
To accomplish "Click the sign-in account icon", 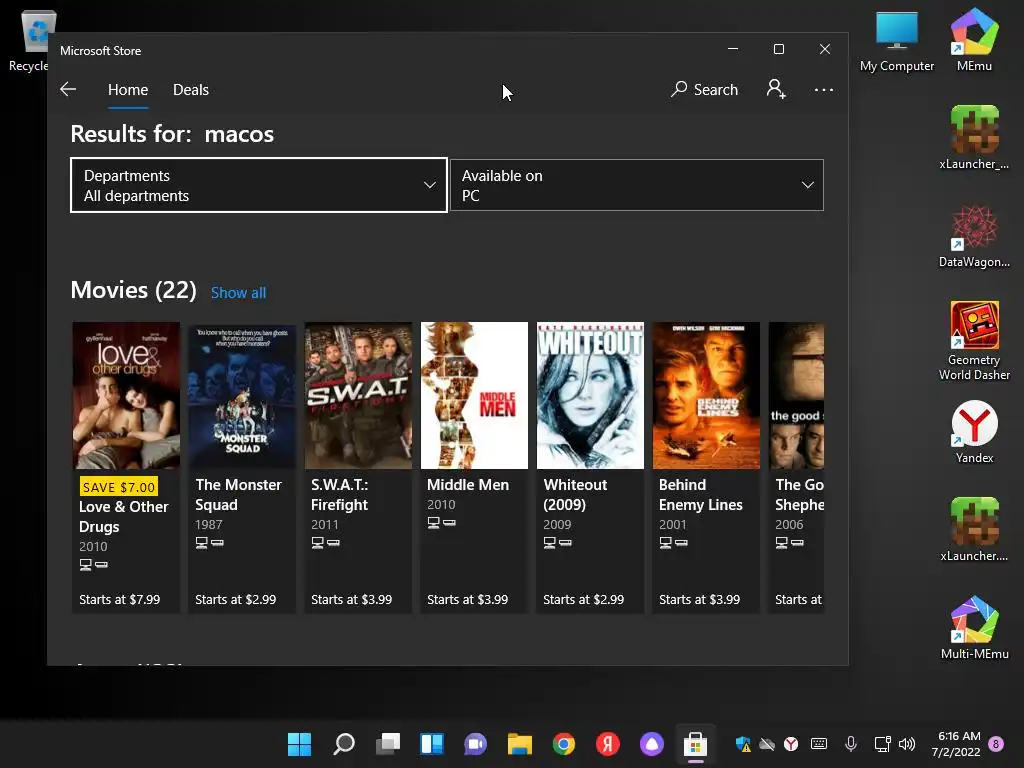I will 776,89.
